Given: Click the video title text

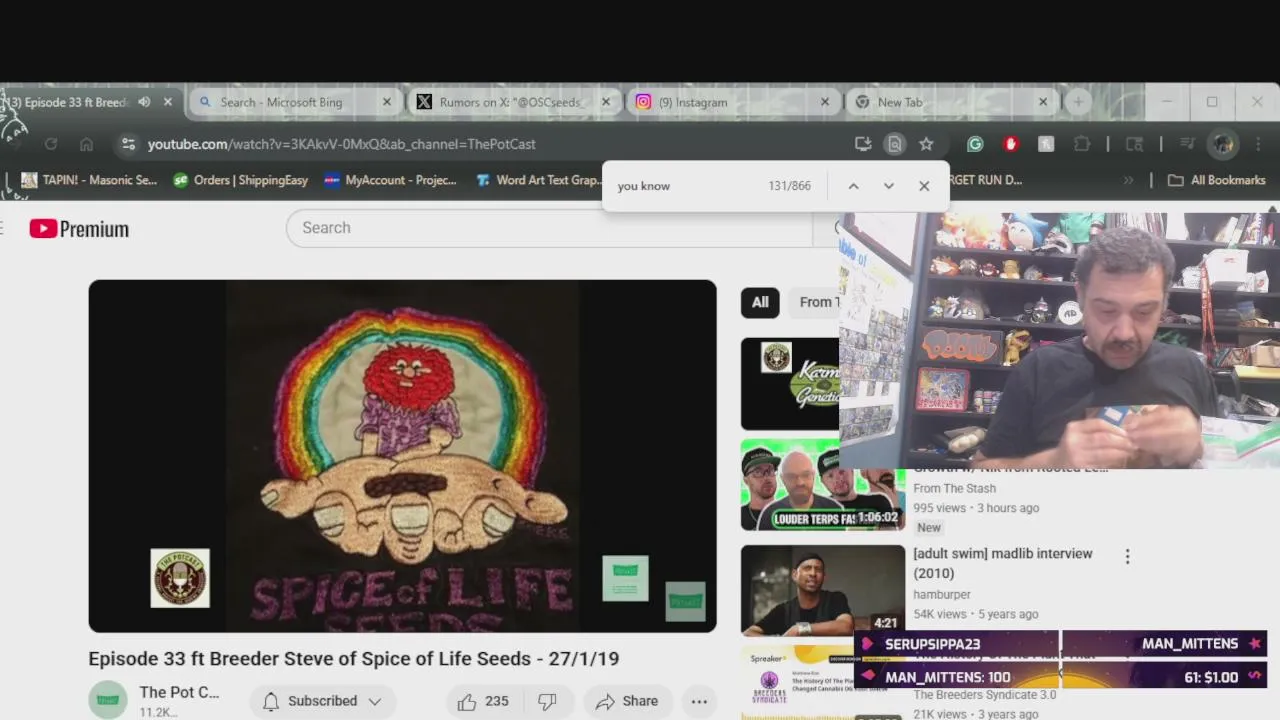Looking at the screenshot, I should 354,658.
